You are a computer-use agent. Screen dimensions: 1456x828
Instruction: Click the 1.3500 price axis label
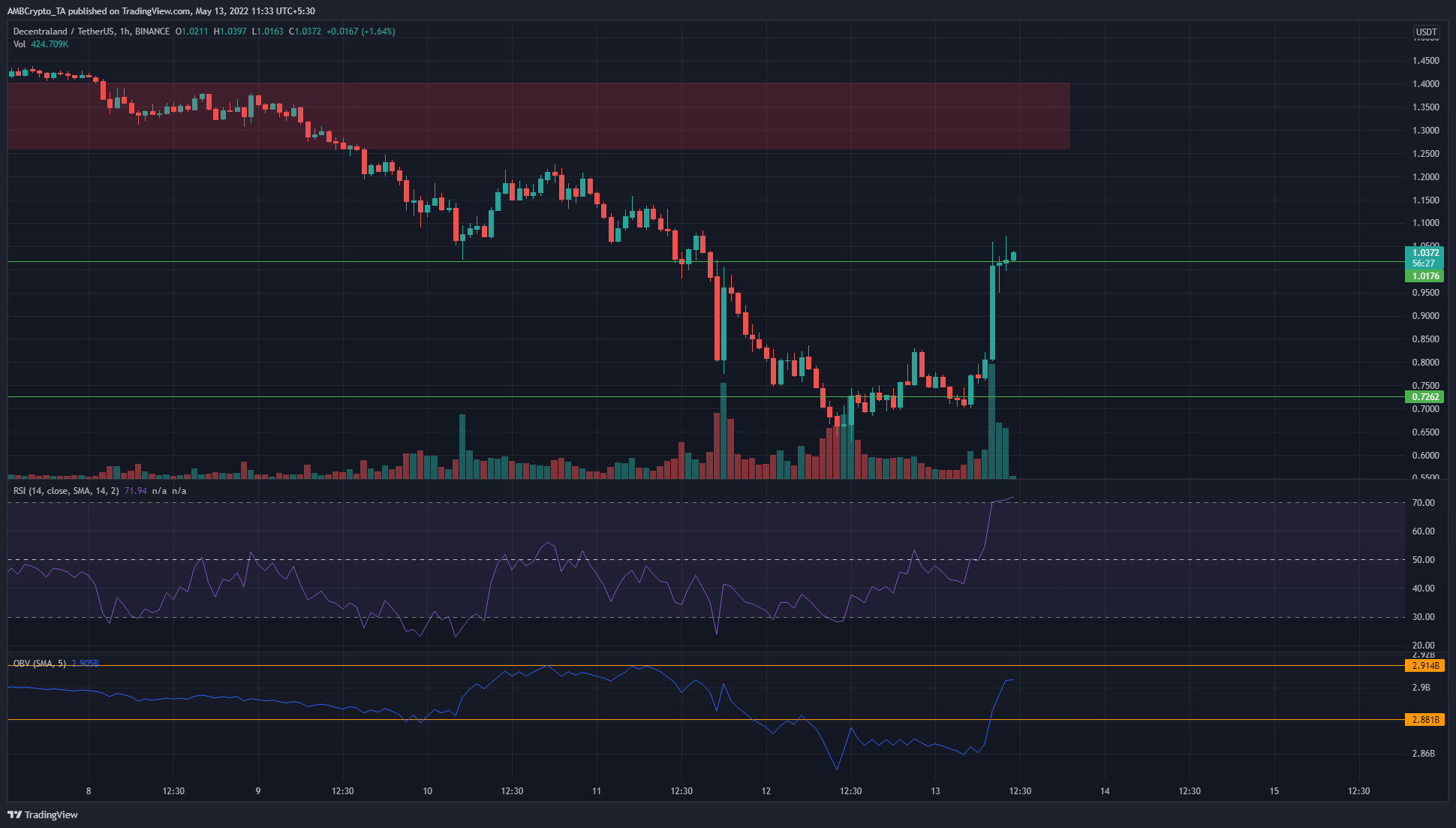[1425, 107]
